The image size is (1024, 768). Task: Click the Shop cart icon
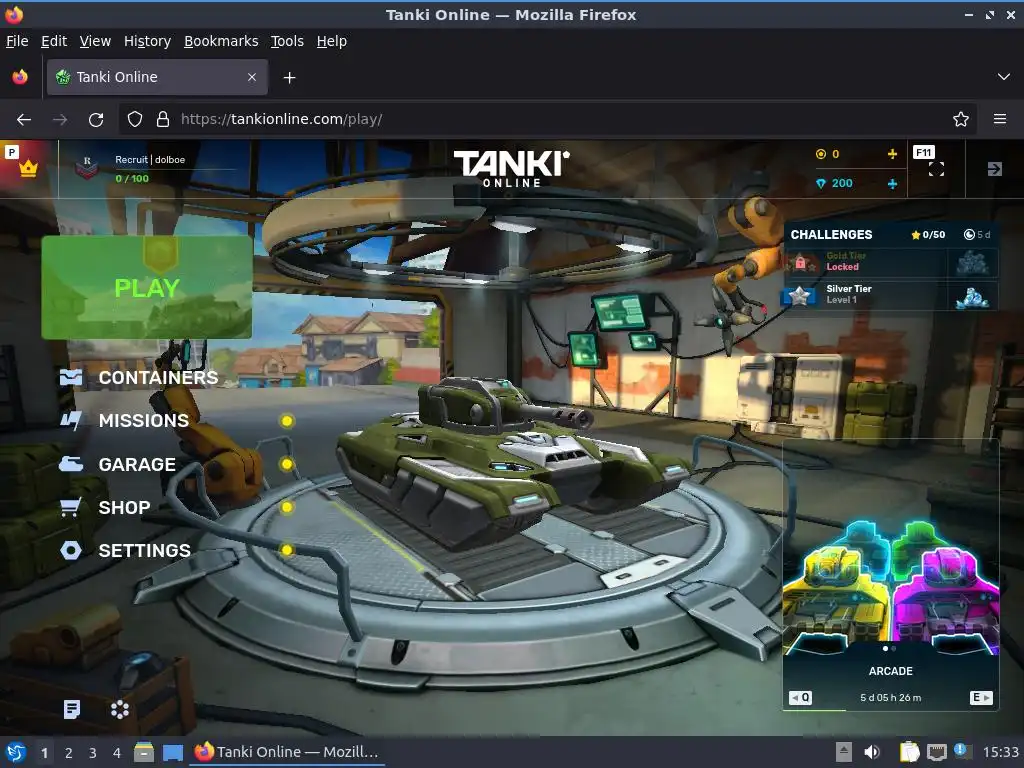click(x=71, y=507)
